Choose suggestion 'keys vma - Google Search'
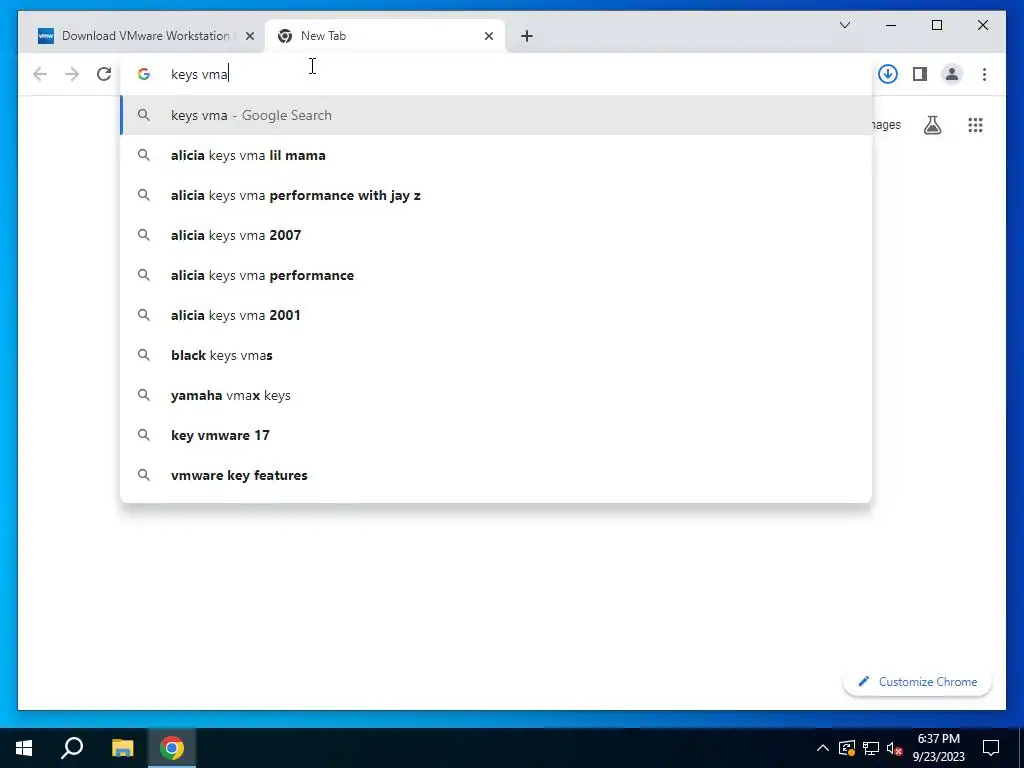Screen dimensions: 1024x768 pyautogui.click(x=496, y=115)
